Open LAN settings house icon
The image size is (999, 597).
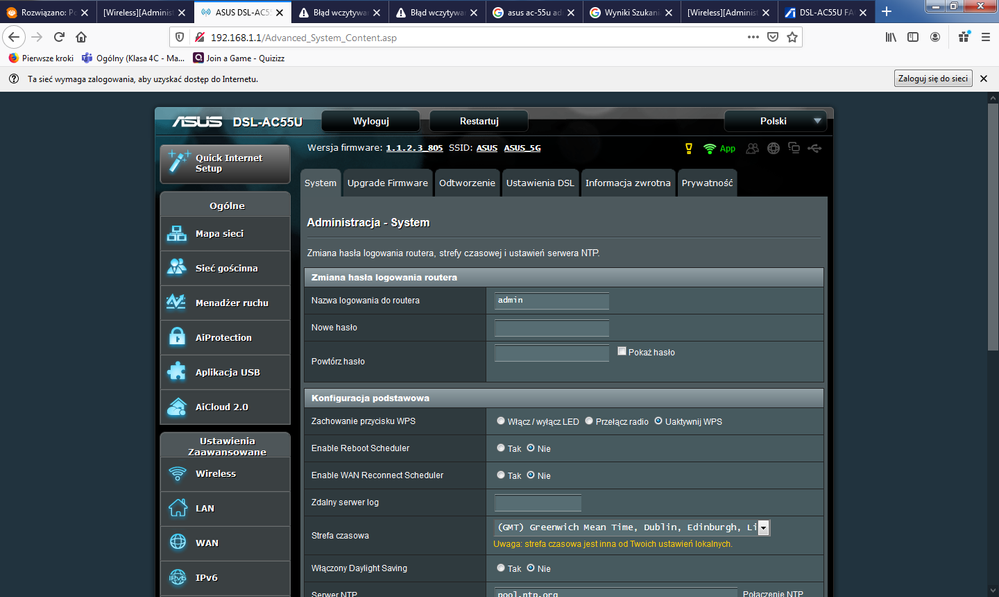[x=225, y=508]
